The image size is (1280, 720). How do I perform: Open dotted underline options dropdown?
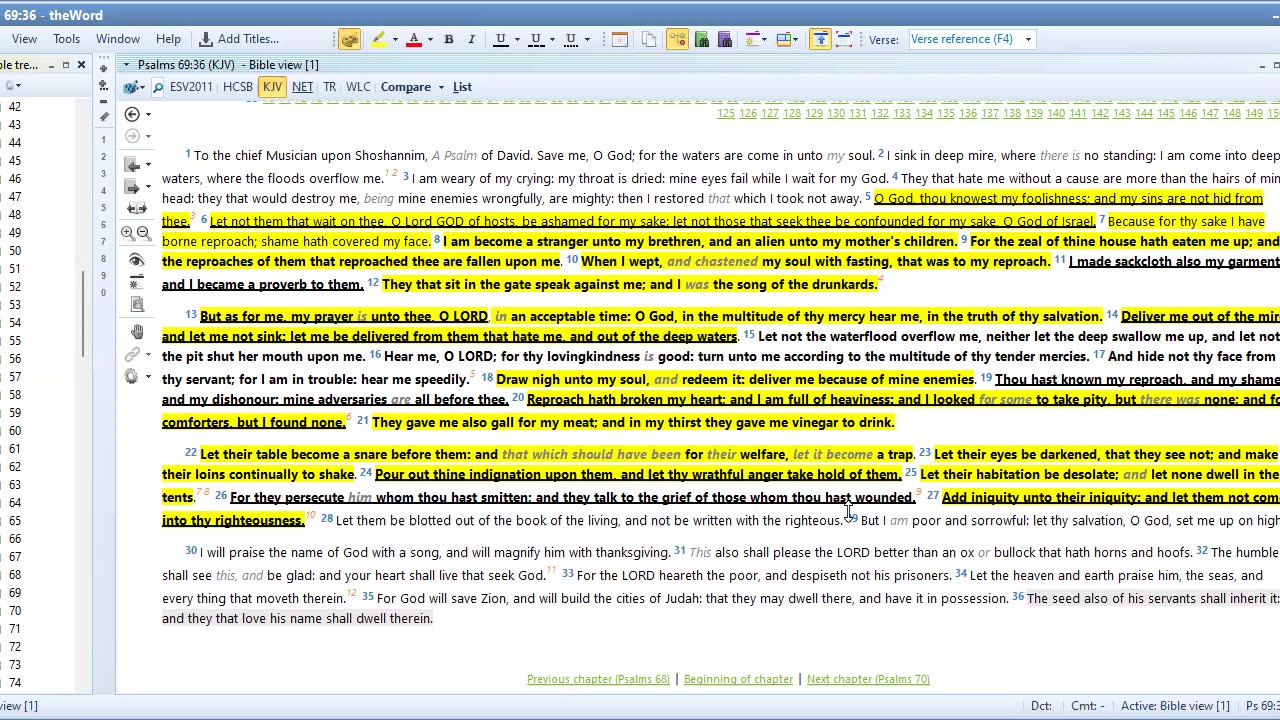point(586,39)
